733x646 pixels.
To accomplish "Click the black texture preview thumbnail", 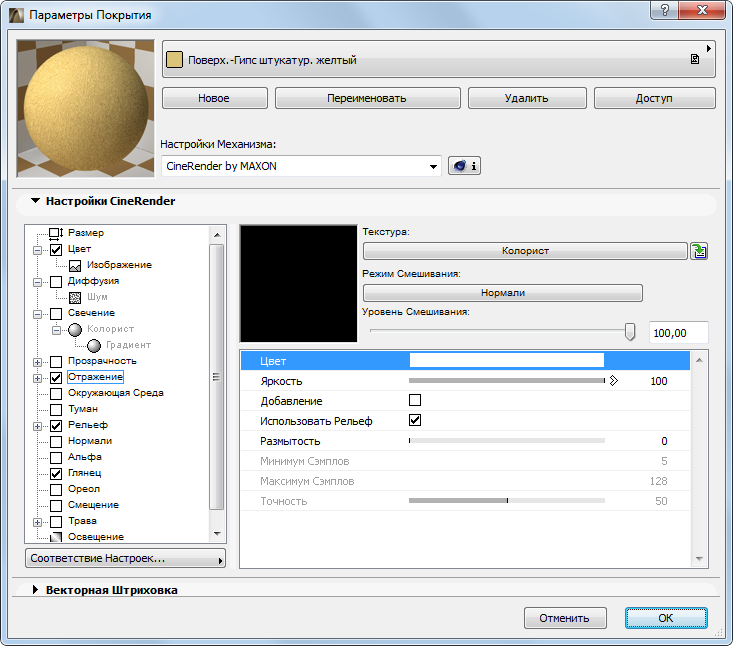I will click(x=298, y=284).
